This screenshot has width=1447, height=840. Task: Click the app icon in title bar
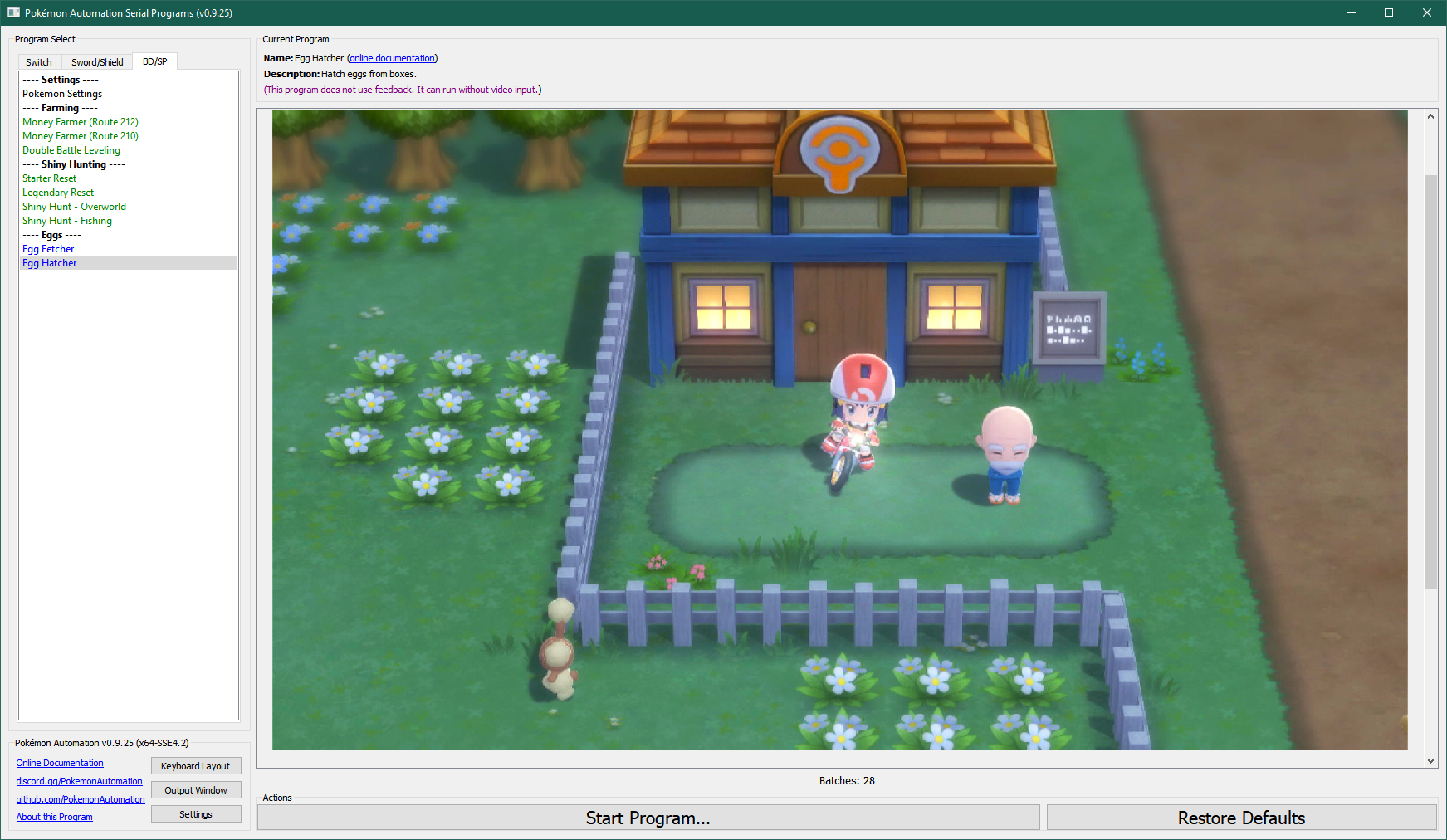13,12
